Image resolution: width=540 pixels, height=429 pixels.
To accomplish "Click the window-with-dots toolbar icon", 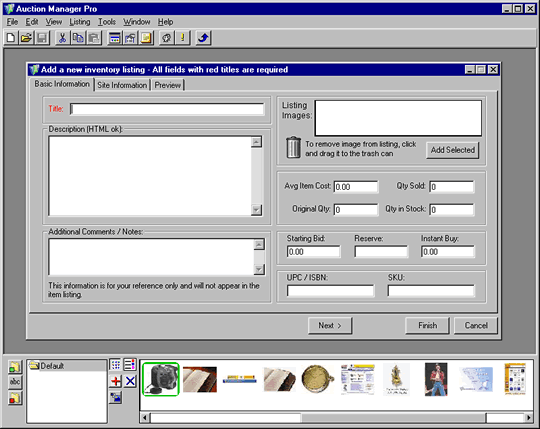I will (x=114, y=38).
